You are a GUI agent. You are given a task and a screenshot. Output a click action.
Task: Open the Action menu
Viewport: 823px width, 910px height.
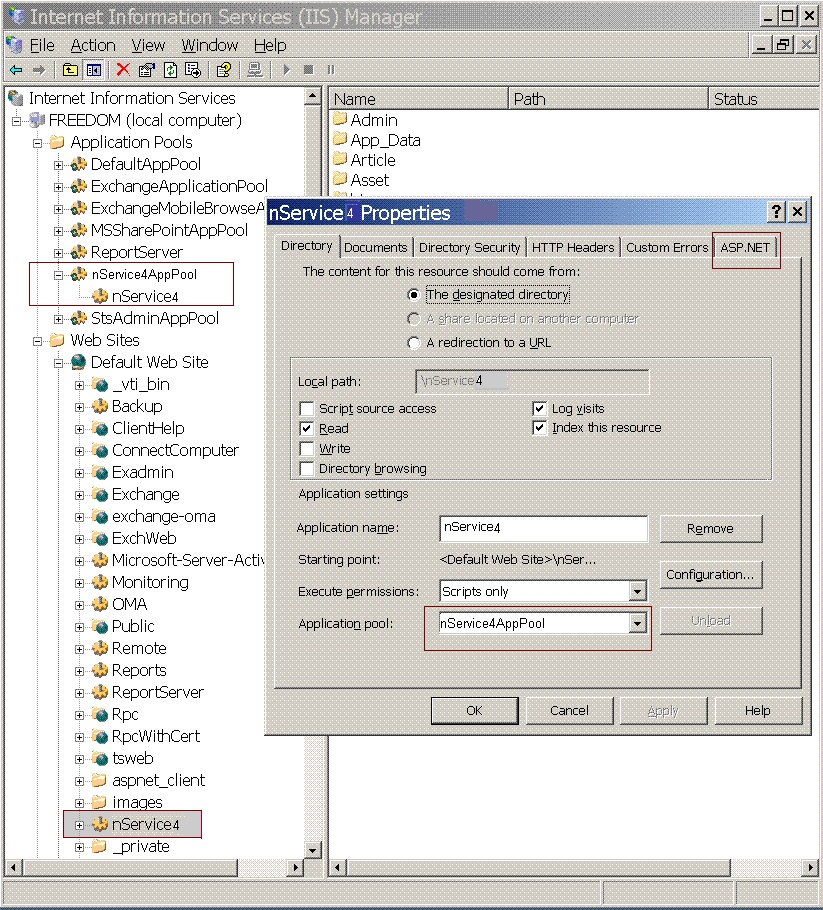coord(93,45)
